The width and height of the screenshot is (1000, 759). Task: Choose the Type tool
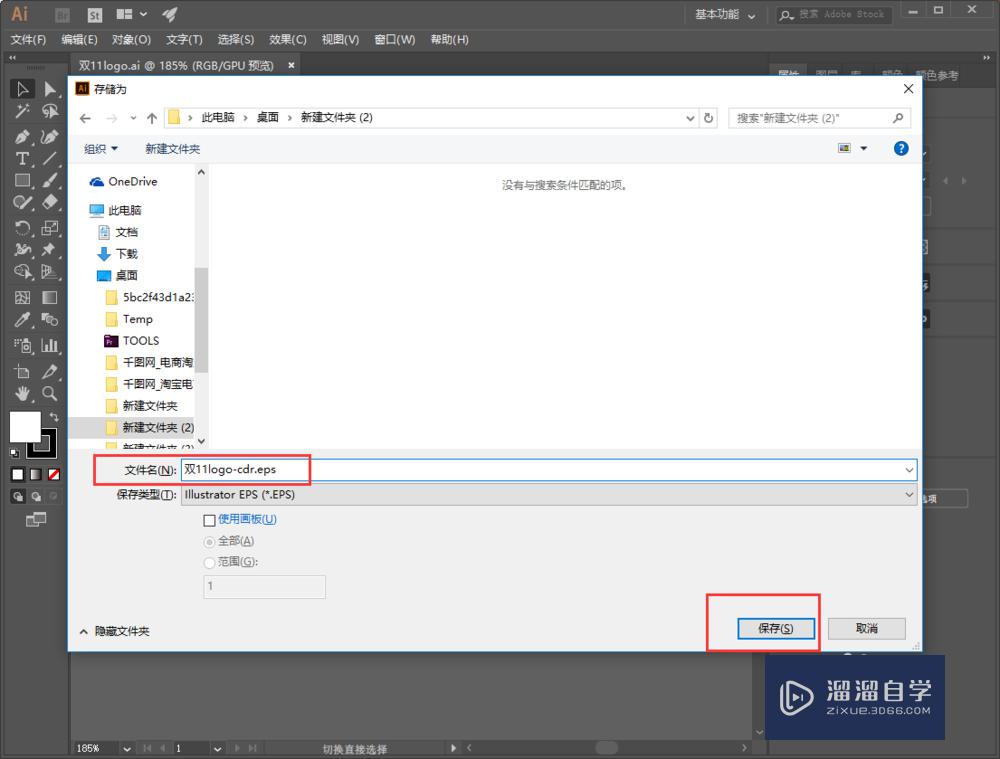22,158
